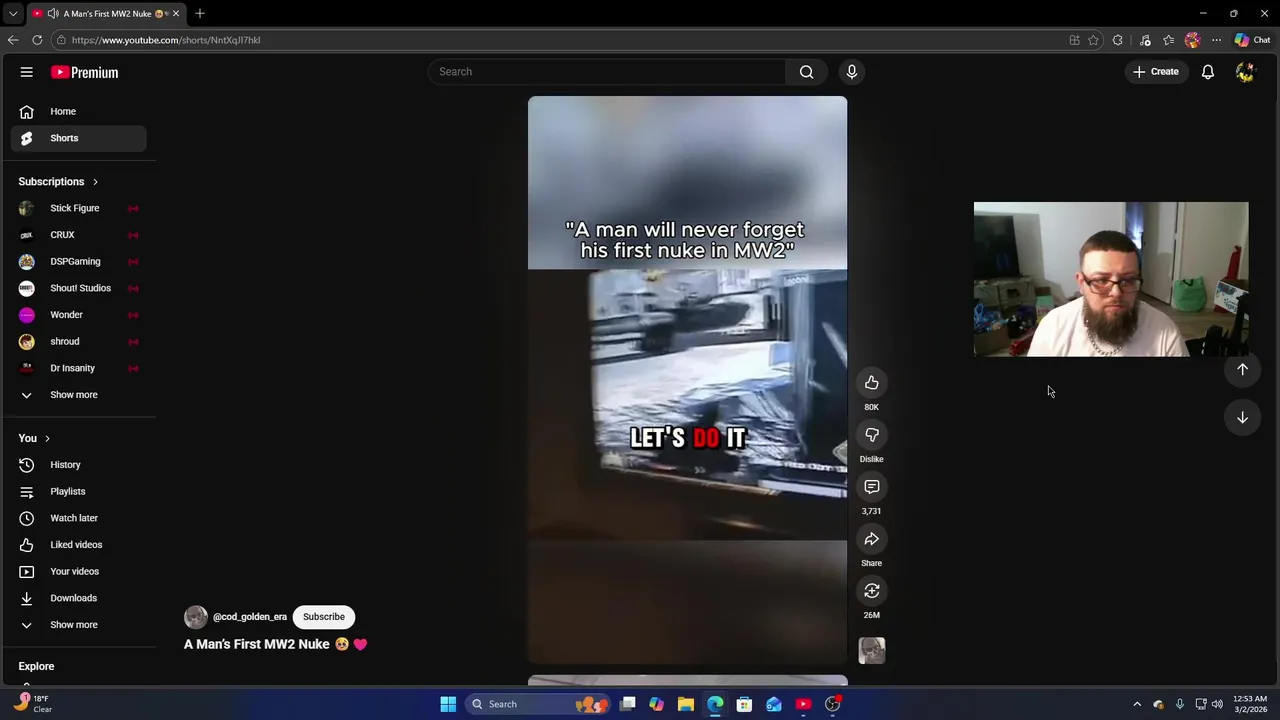The width and height of the screenshot is (1280, 720).
Task: Open Playlists
Action: [x=78, y=492]
